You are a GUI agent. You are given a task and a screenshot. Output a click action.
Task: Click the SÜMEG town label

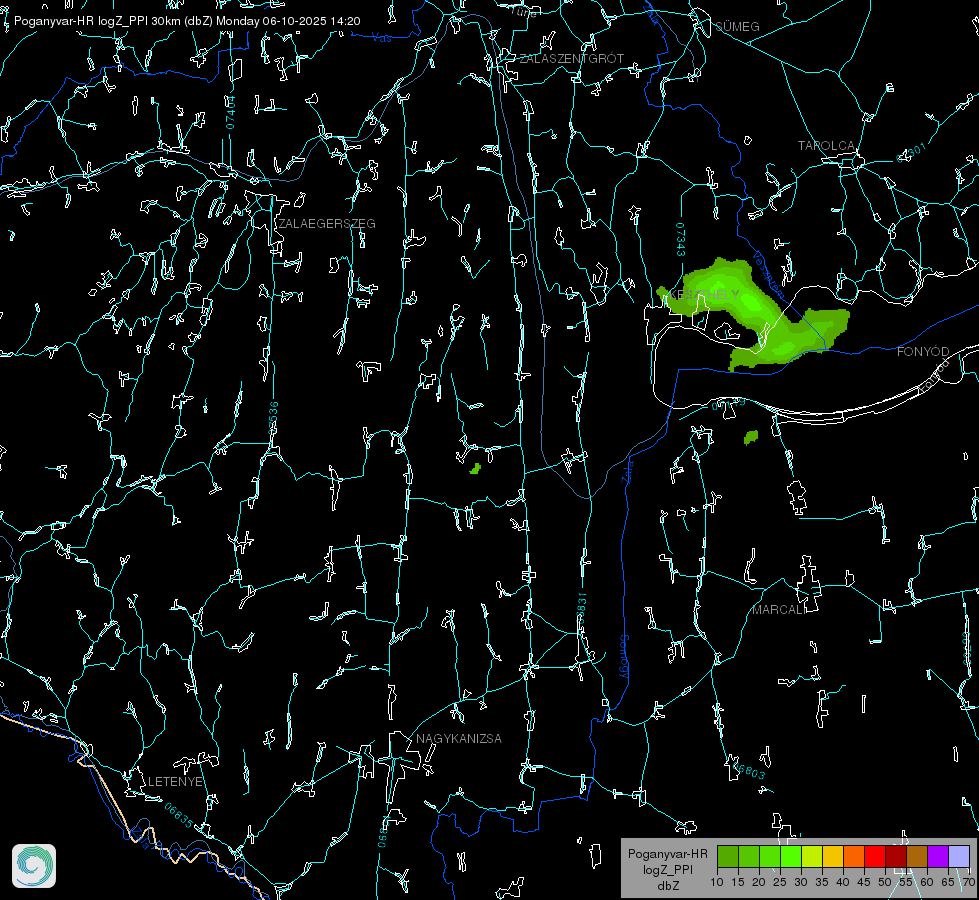pos(737,27)
